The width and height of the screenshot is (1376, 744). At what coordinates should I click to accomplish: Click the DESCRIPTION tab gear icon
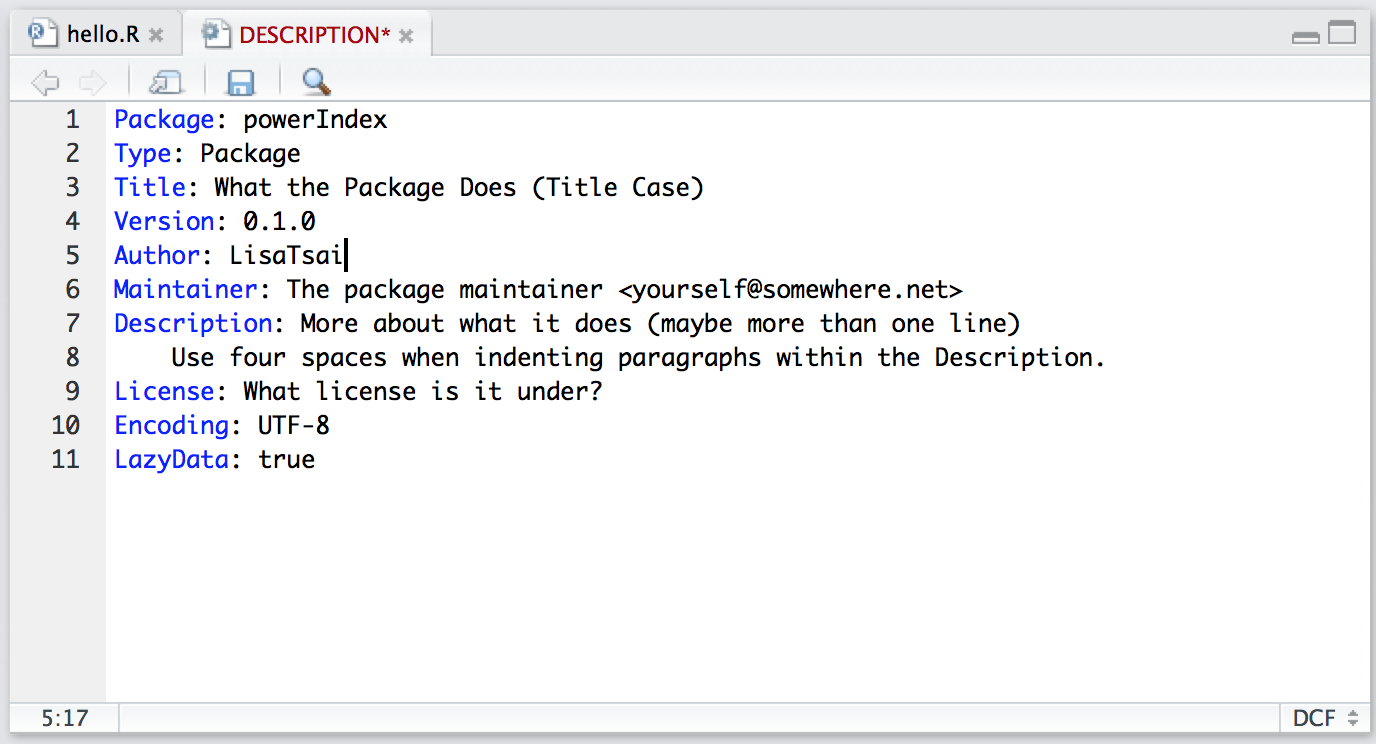[214, 34]
